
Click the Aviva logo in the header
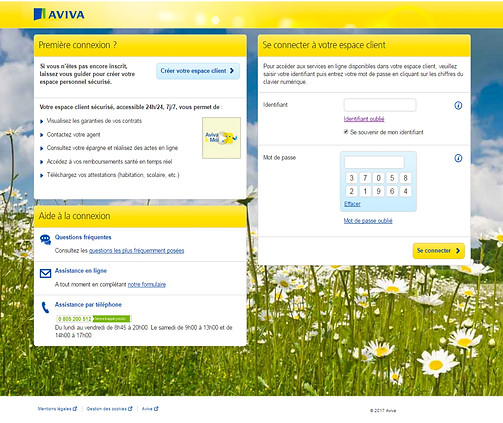coord(59,14)
